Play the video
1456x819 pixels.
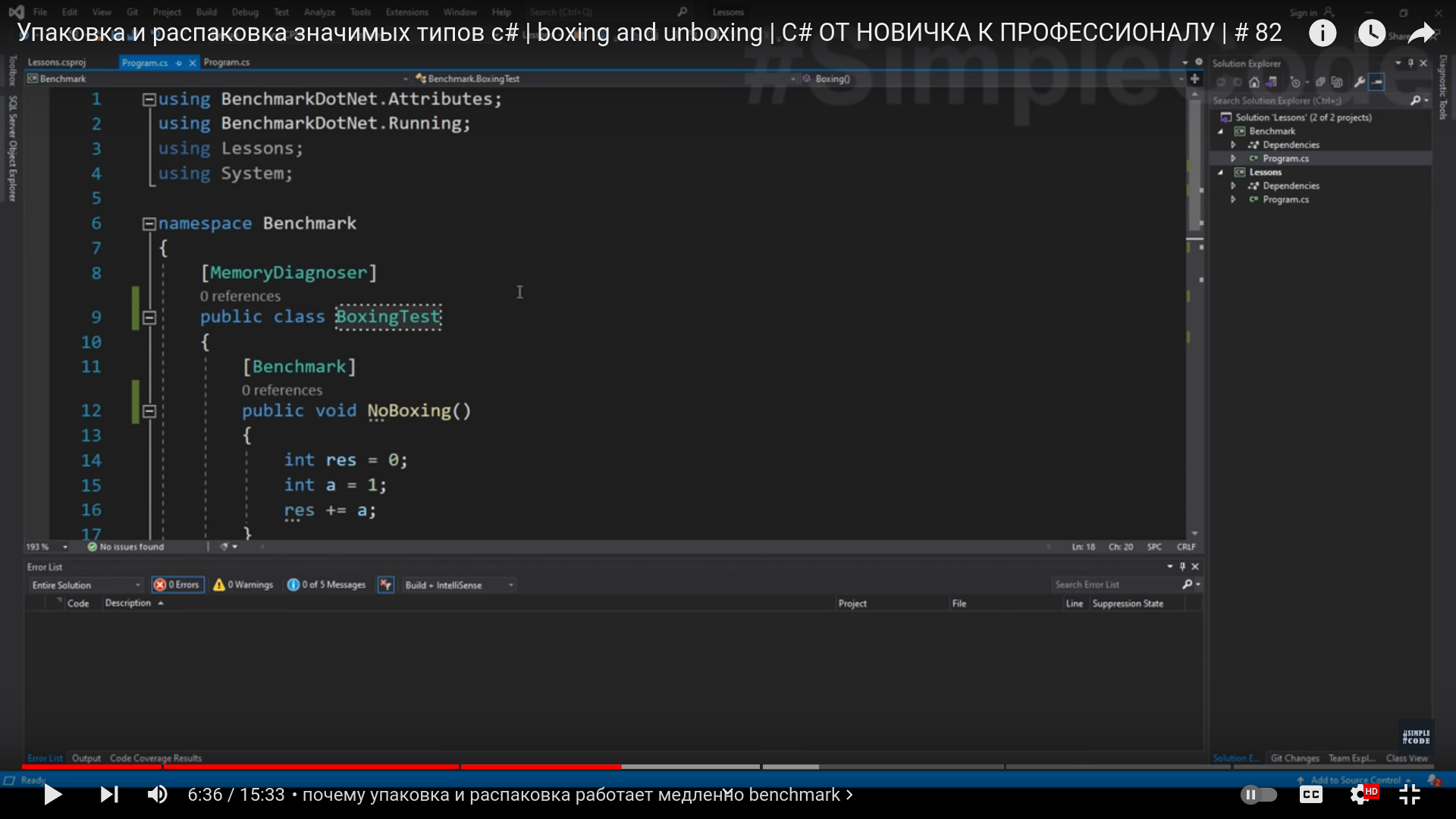52,795
